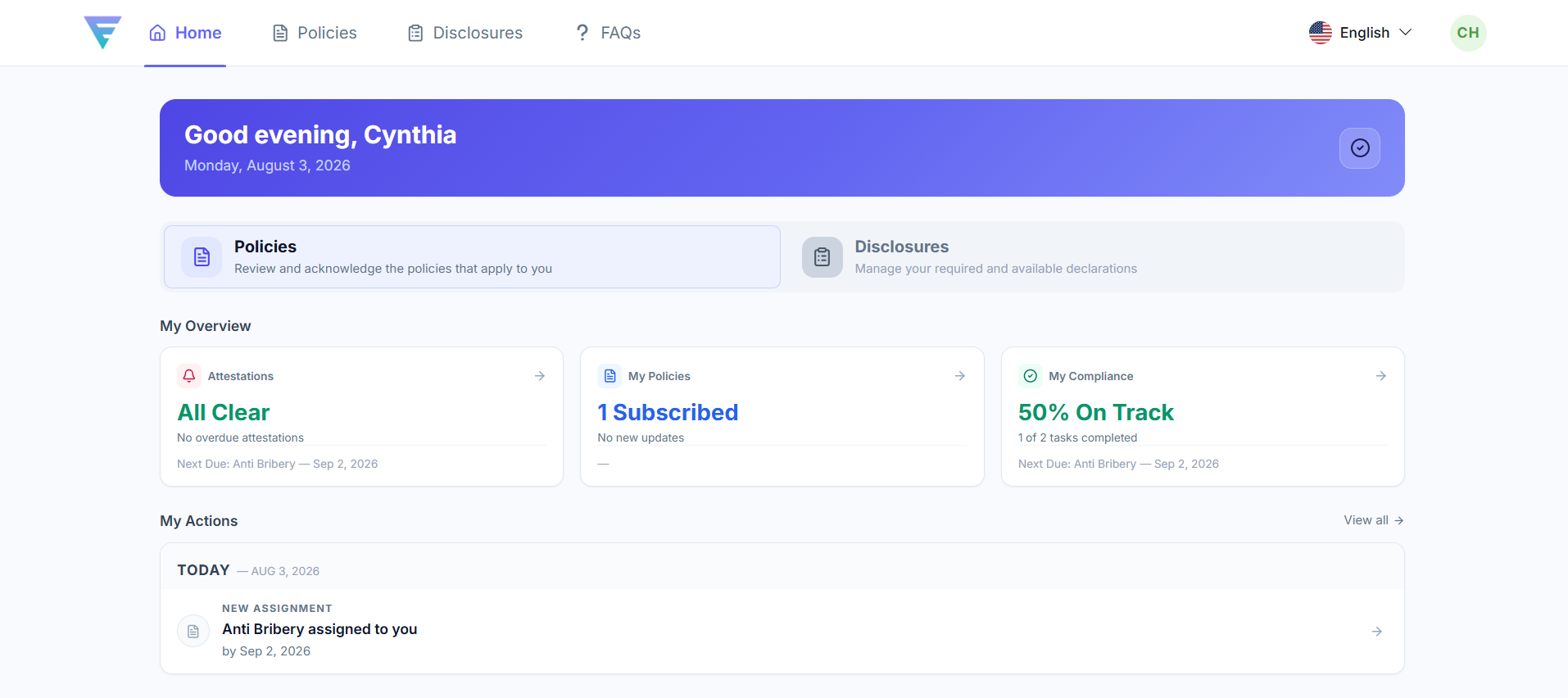Click the All Clear attestations status
1568x698 pixels.
224,412
